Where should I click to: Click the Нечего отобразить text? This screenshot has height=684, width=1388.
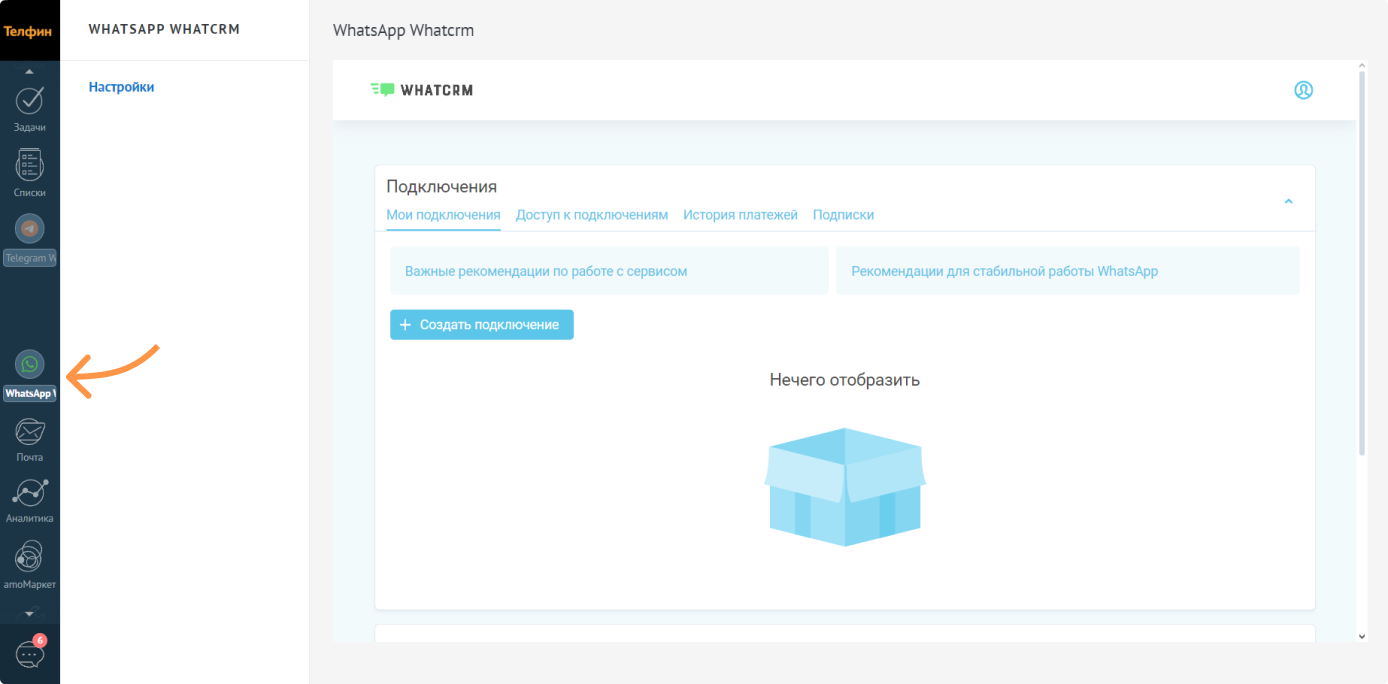pyautogui.click(x=845, y=380)
